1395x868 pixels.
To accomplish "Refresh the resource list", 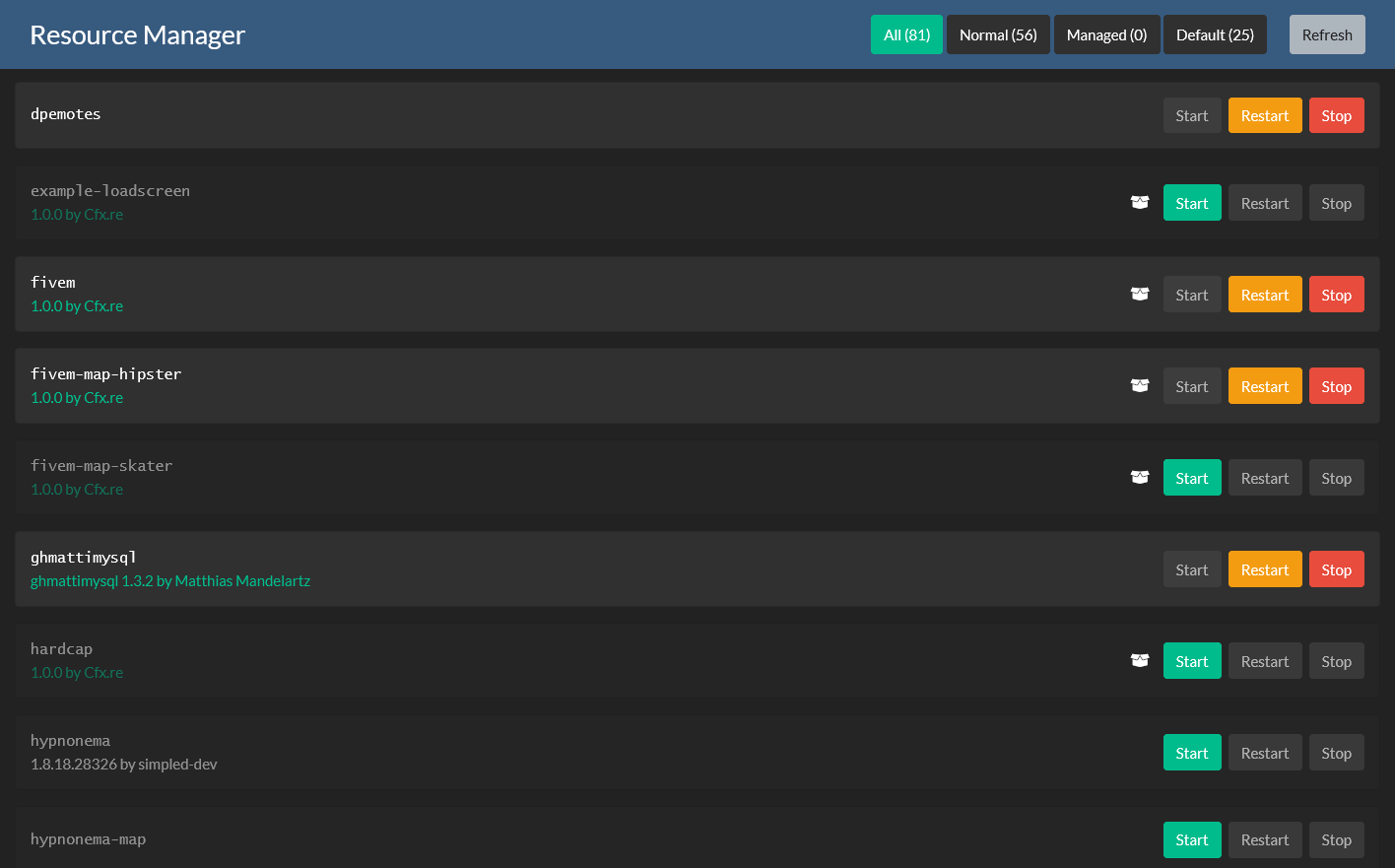I will 1327,34.
